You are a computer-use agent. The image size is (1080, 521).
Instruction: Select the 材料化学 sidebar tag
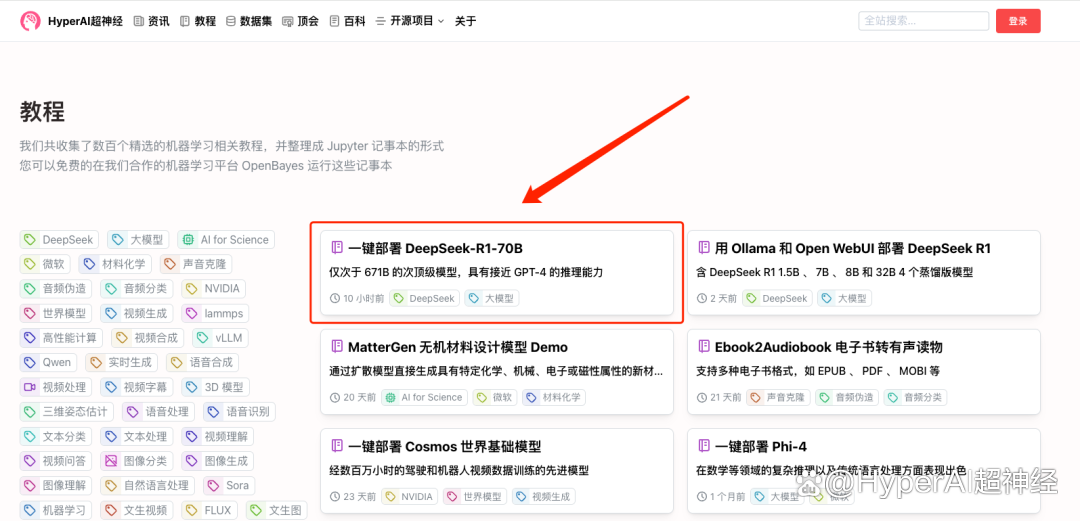point(116,264)
